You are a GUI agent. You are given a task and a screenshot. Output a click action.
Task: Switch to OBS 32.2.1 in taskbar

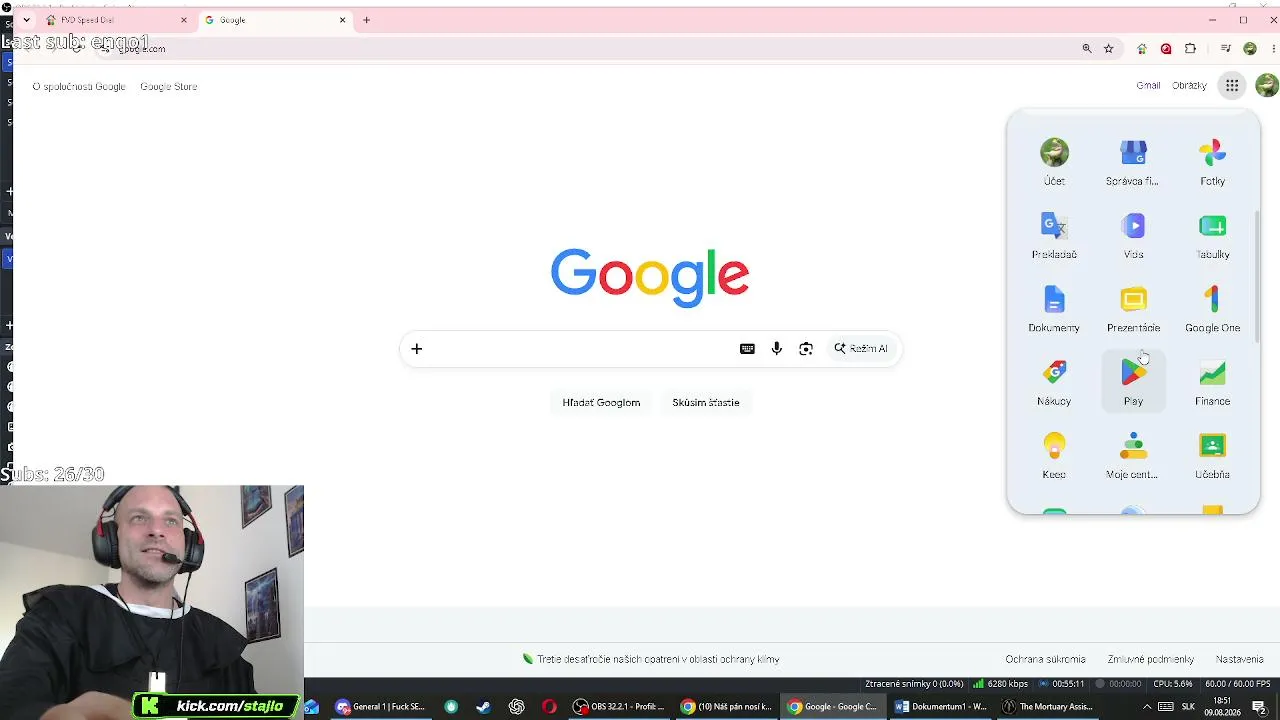pyautogui.click(x=618, y=707)
